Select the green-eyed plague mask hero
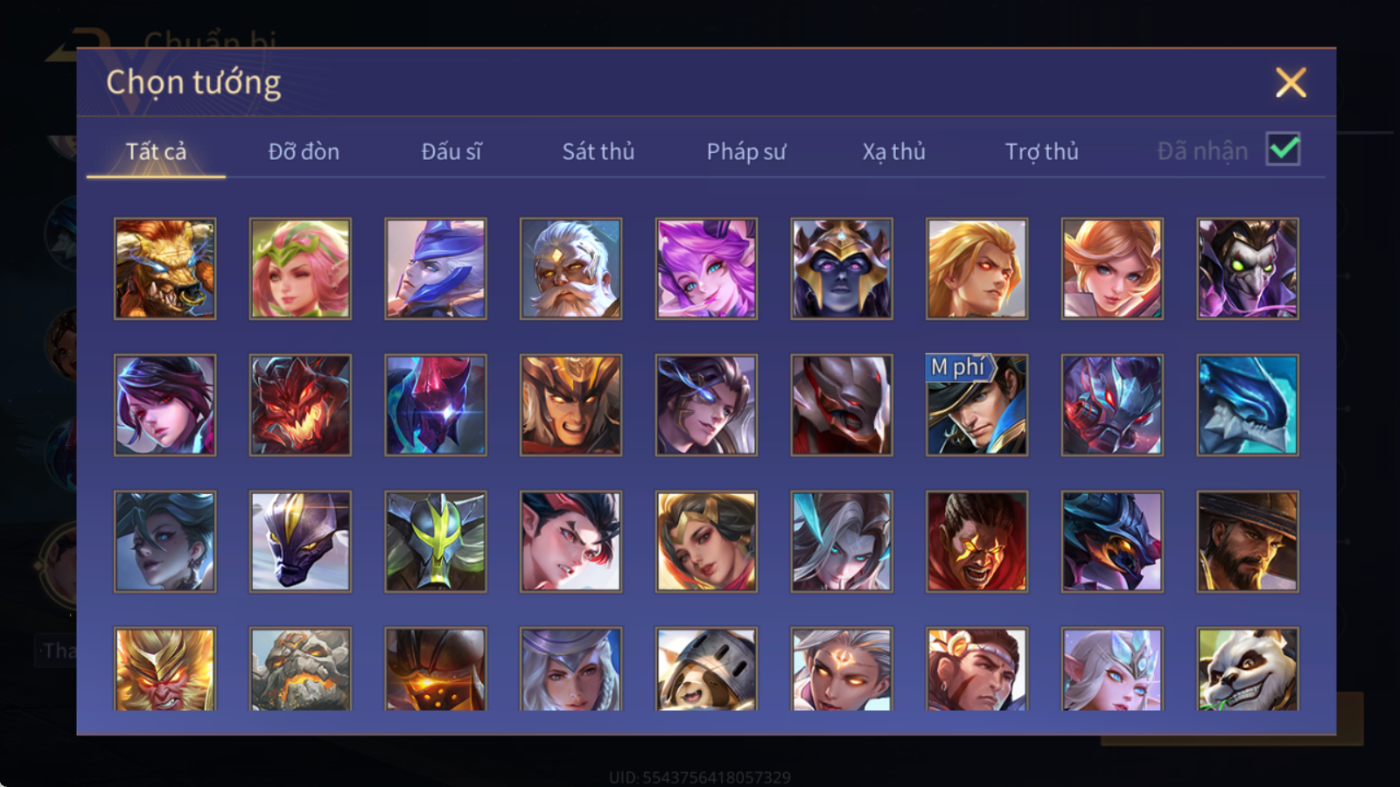Image resolution: width=1400 pixels, height=787 pixels. pos(1247,269)
